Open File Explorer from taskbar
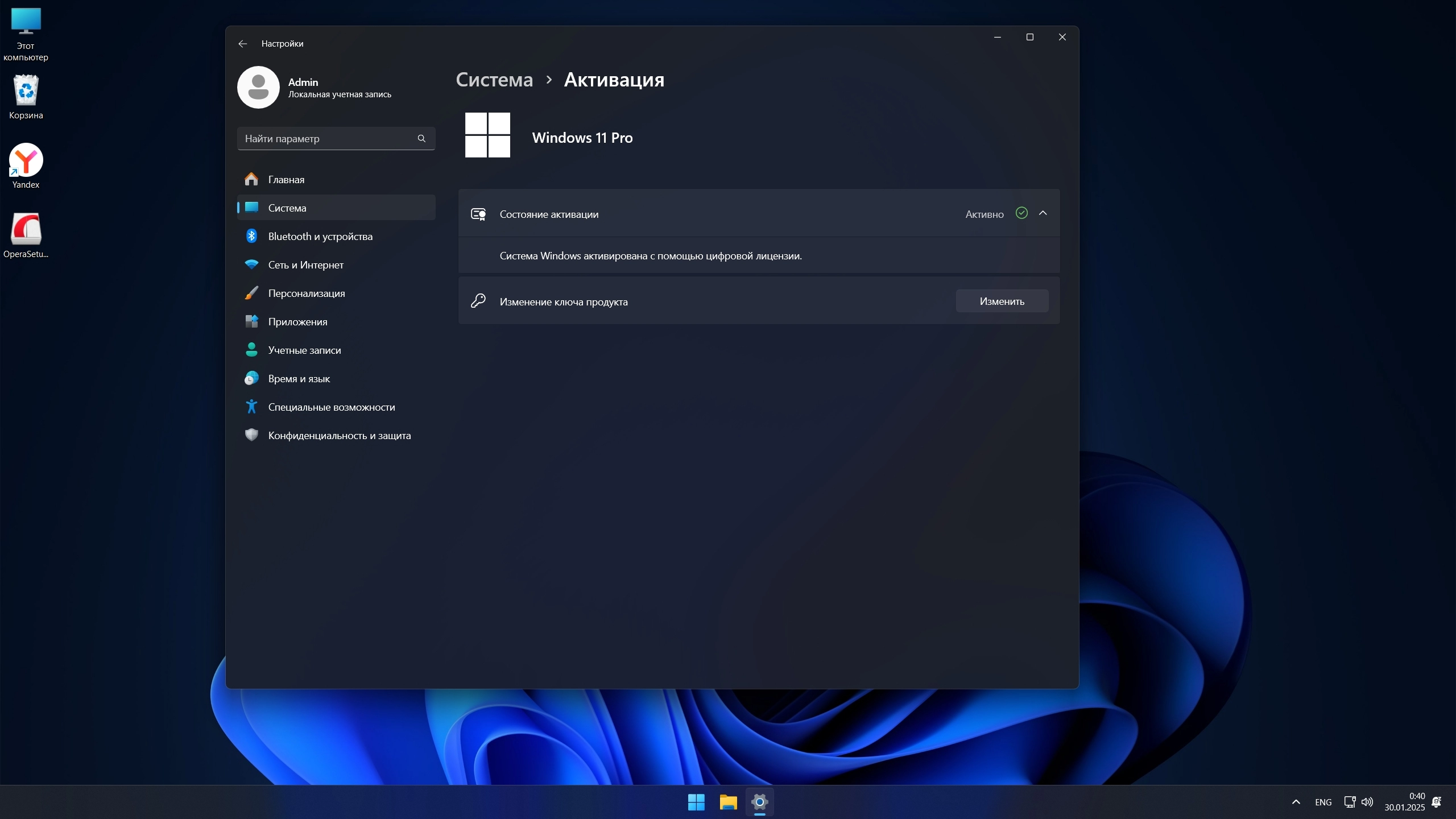 pos(728,802)
